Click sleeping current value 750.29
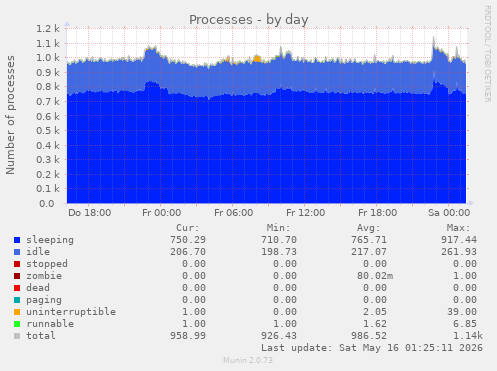Image resolution: width=497 pixels, height=371 pixels. (x=188, y=240)
